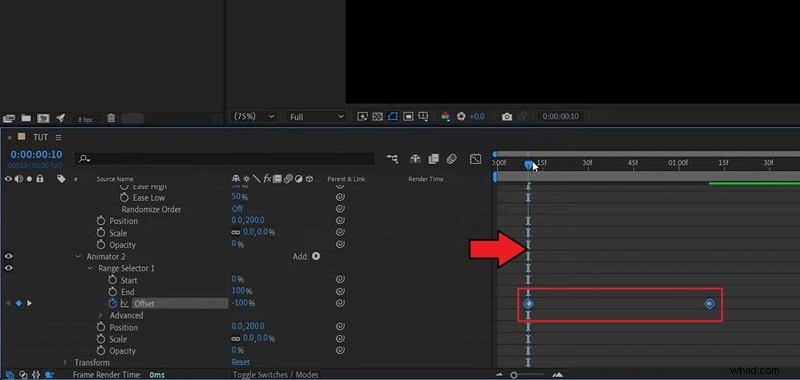800x380 pixels.
Task: Toggle the Hide Shy Layers icon
Action: (415, 159)
